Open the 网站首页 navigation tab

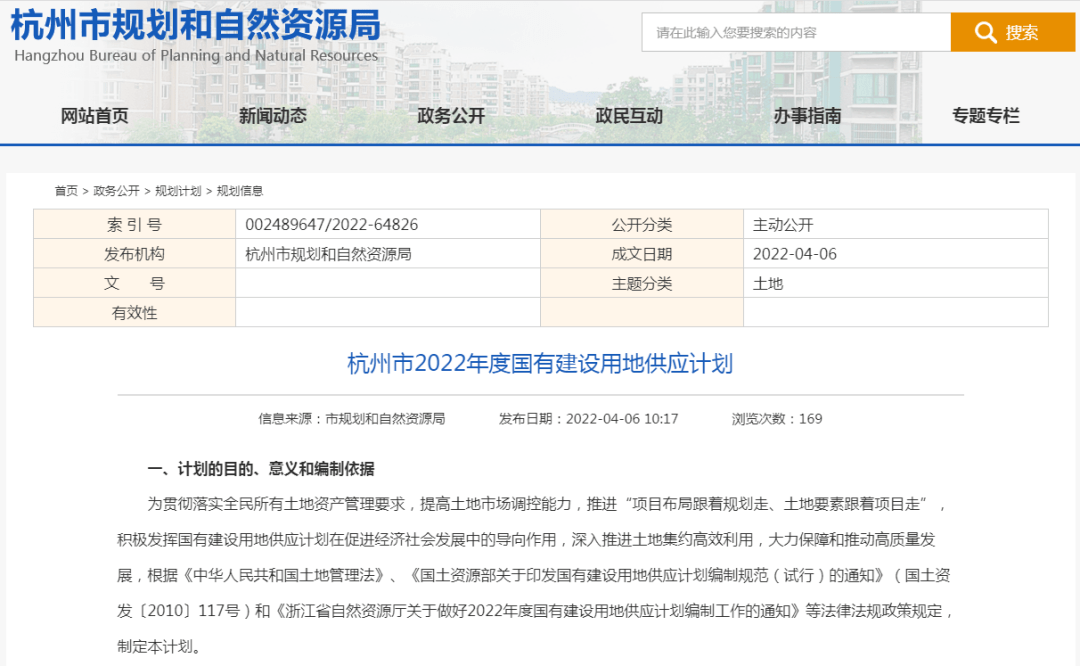coord(94,116)
